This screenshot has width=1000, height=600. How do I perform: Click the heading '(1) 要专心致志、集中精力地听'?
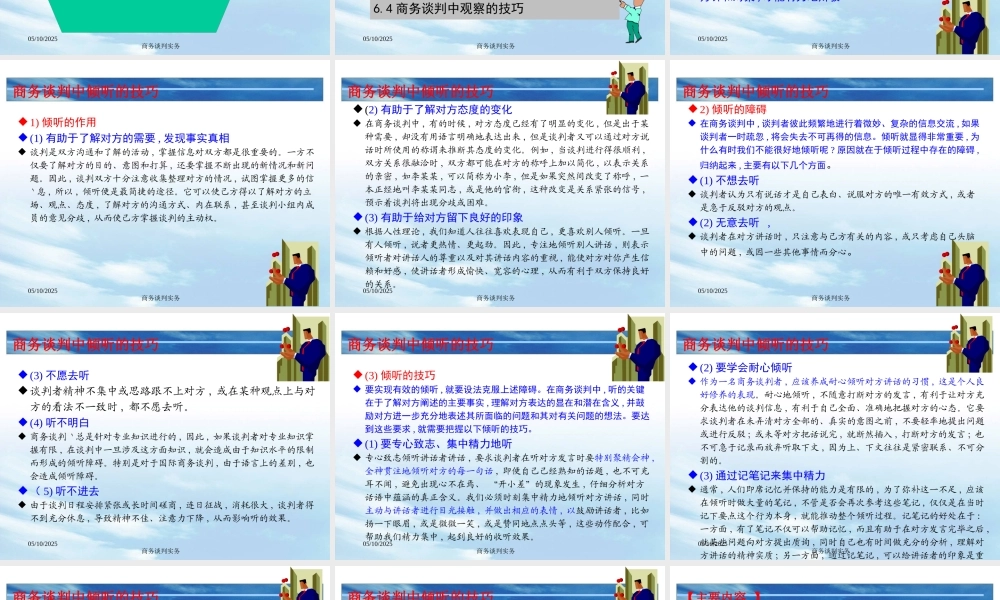pyautogui.click(x=438, y=444)
